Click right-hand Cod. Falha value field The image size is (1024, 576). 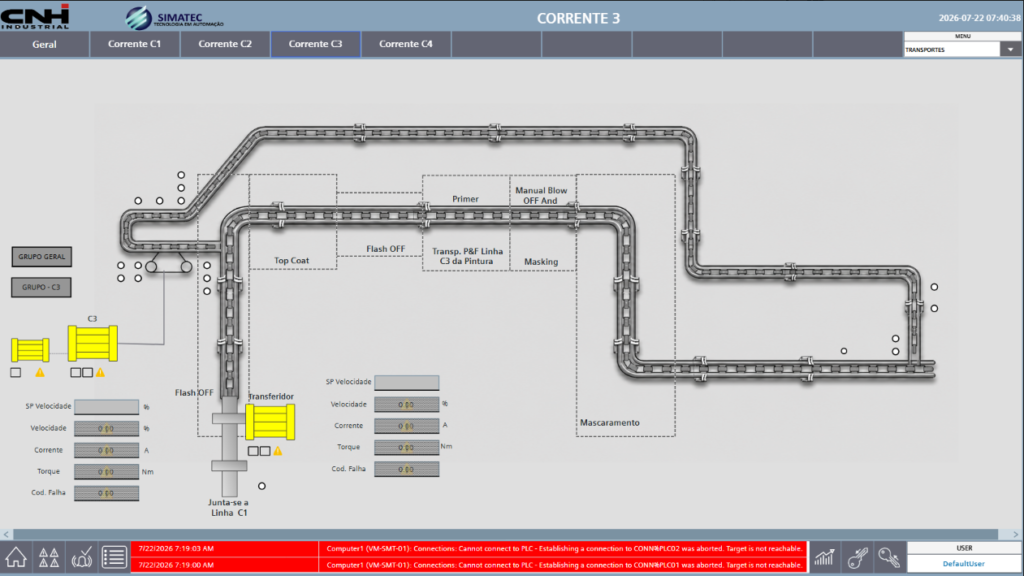tap(406, 469)
